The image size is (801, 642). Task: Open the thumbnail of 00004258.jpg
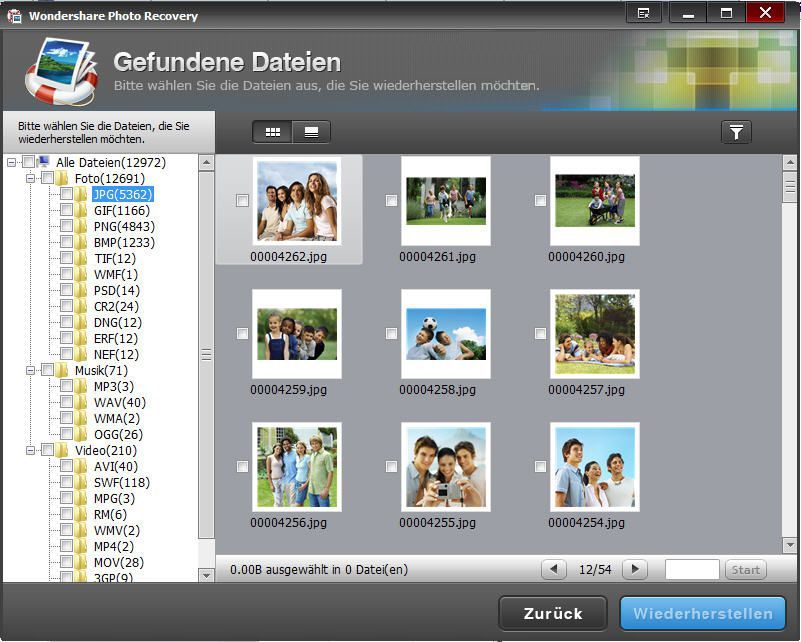(x=445, y=334)
